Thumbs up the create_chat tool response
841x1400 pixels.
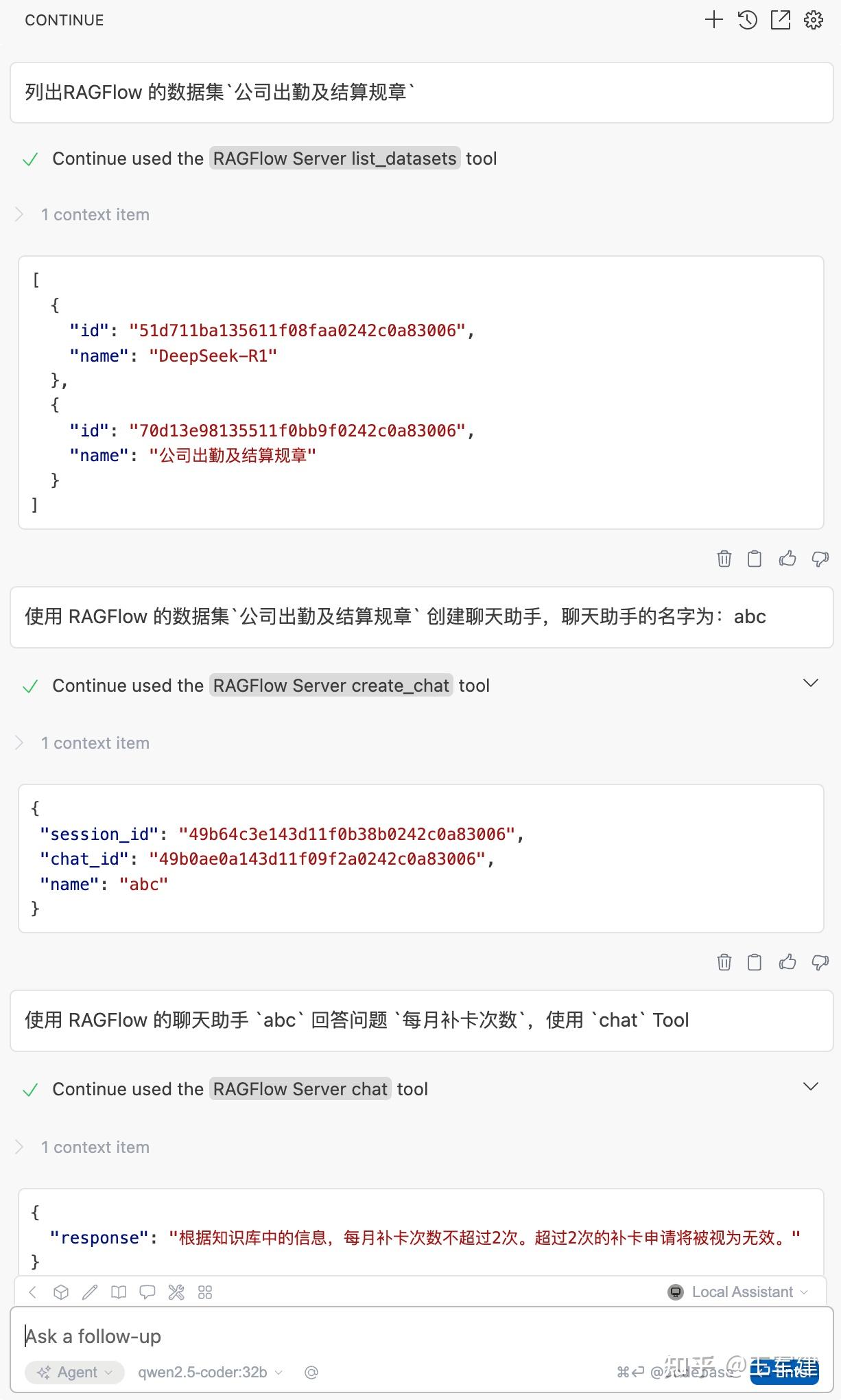click(787, 962)
